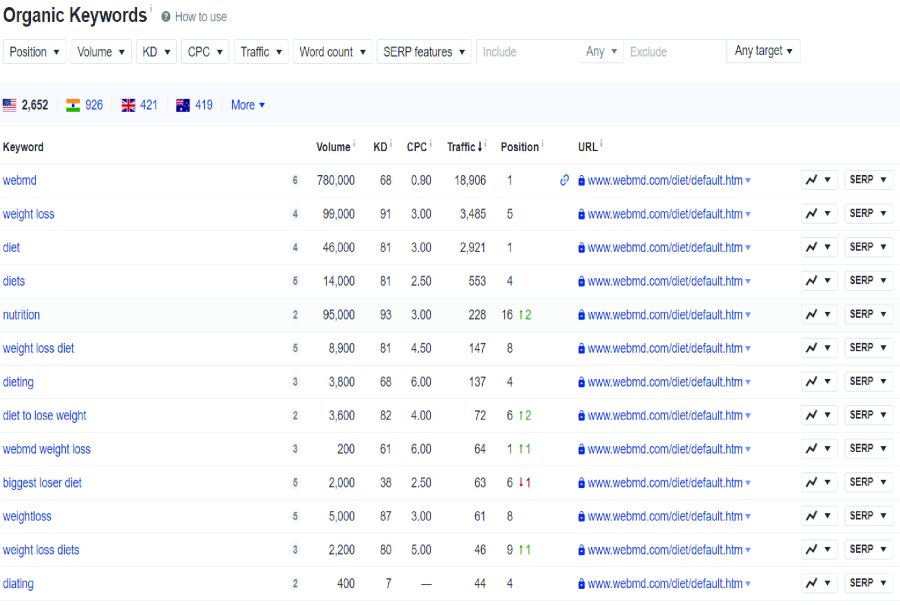Open the dieting row history chart icon
This screenshot has height=605, width=900.
(818, 381)
